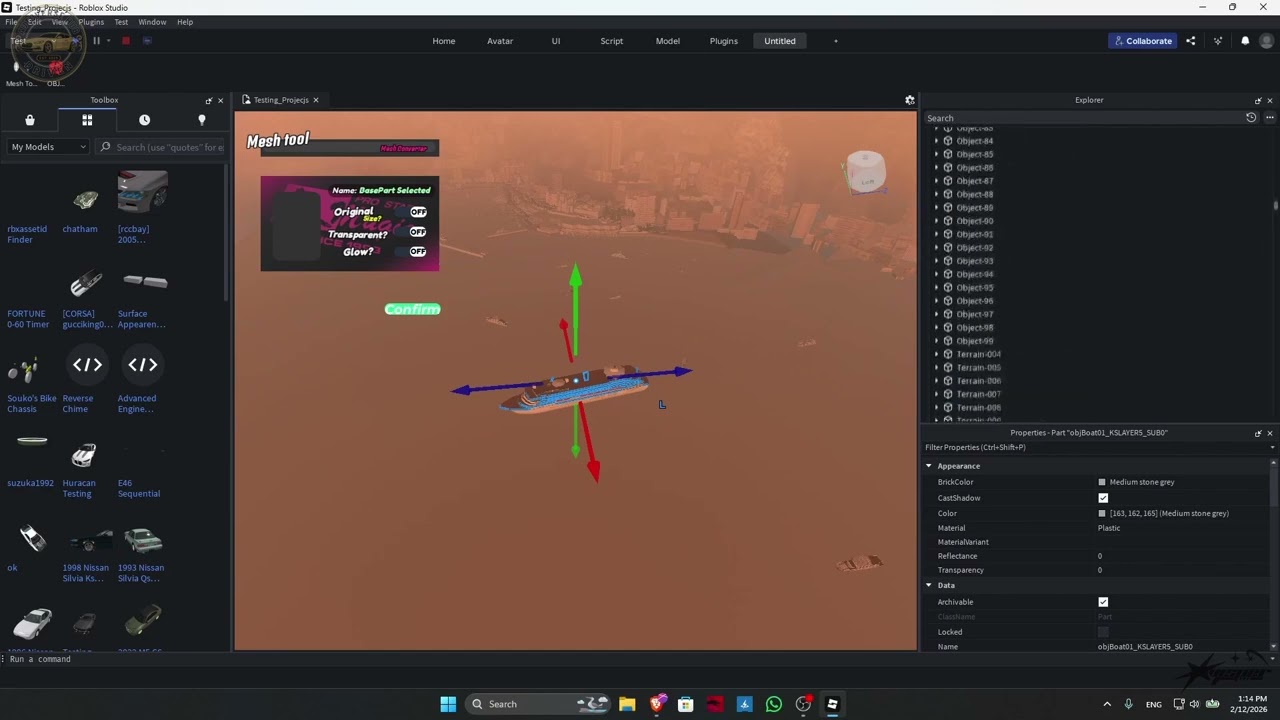Open File Explorer from taskbar
Screen dimensions: 1280x720
[x=627, y=704]
